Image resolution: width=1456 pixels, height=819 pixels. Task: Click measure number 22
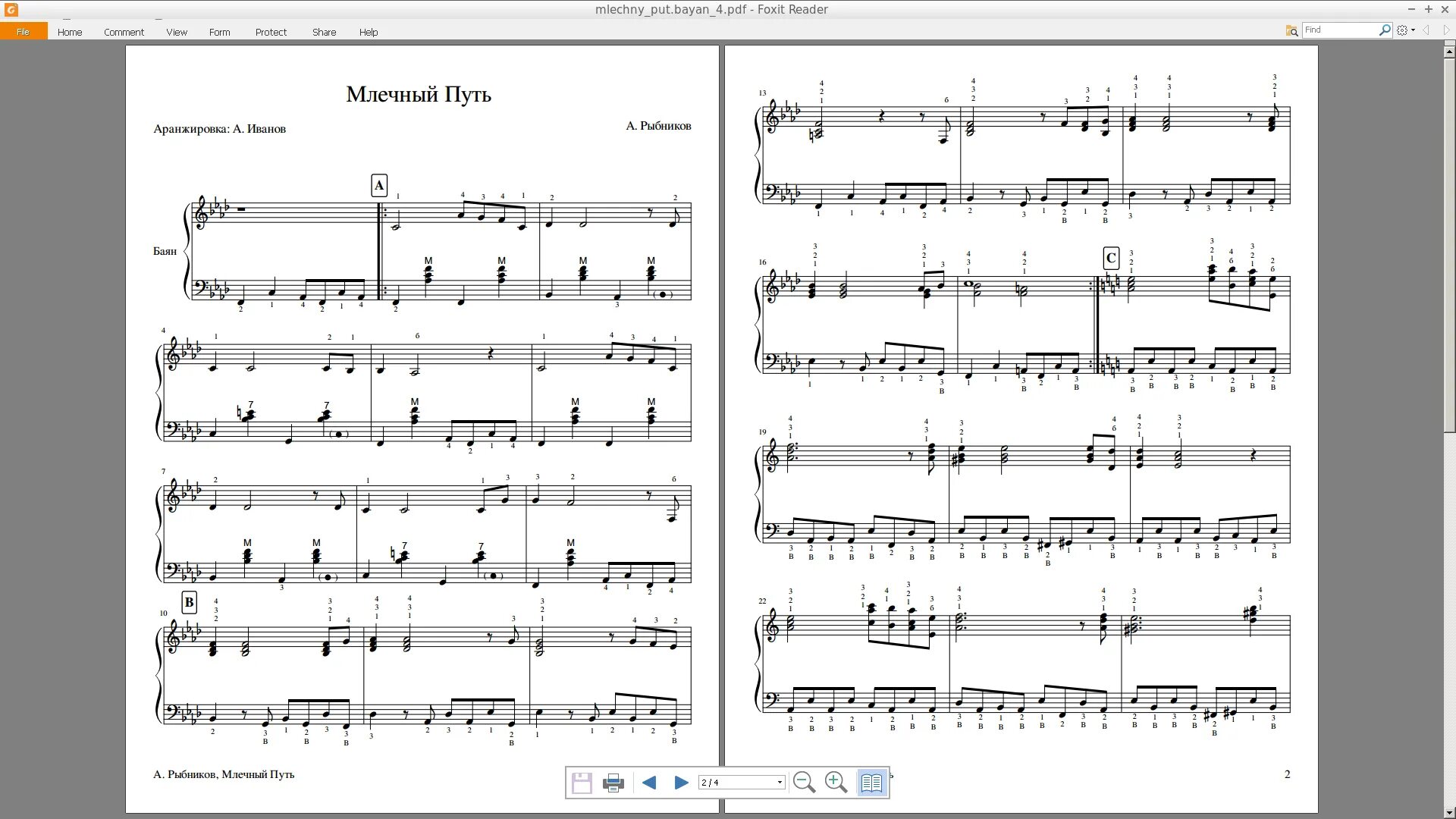[762, 601]
